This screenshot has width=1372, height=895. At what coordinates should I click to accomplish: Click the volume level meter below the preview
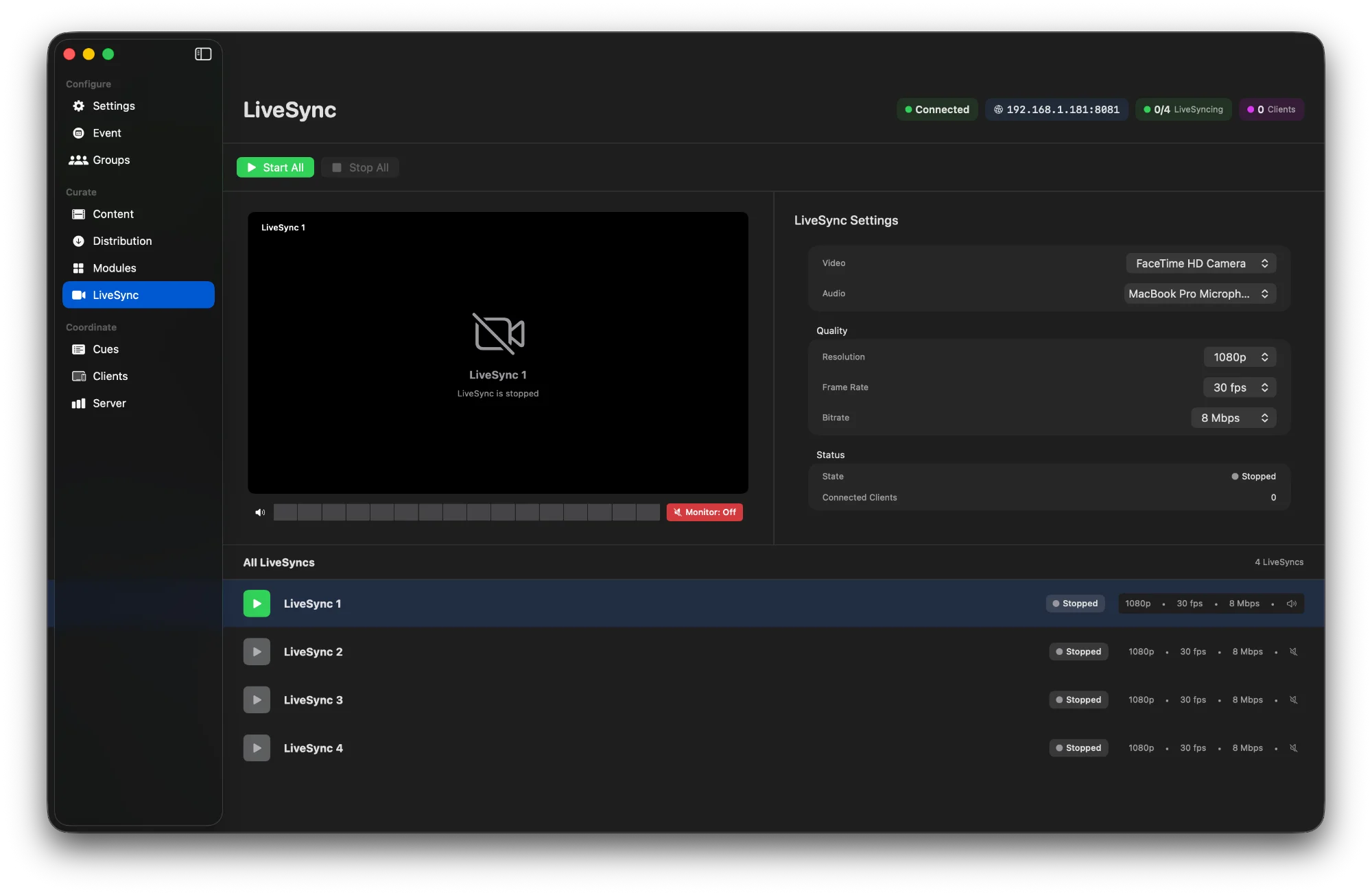click(466, 512)
